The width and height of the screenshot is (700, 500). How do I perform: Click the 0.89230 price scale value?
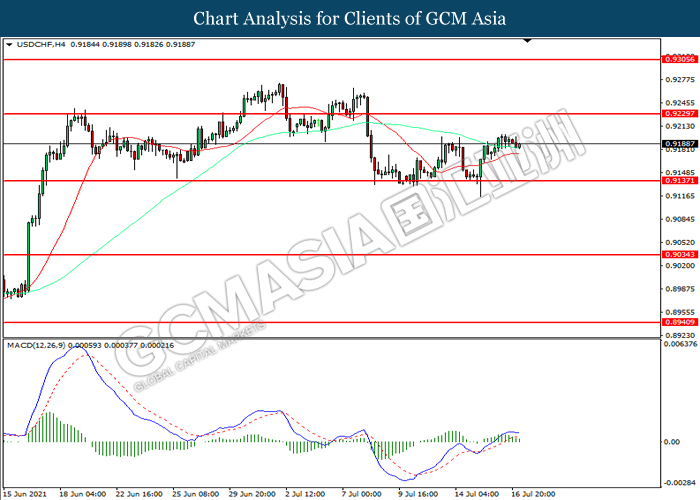pyautogui.click(x=680, y=335)
